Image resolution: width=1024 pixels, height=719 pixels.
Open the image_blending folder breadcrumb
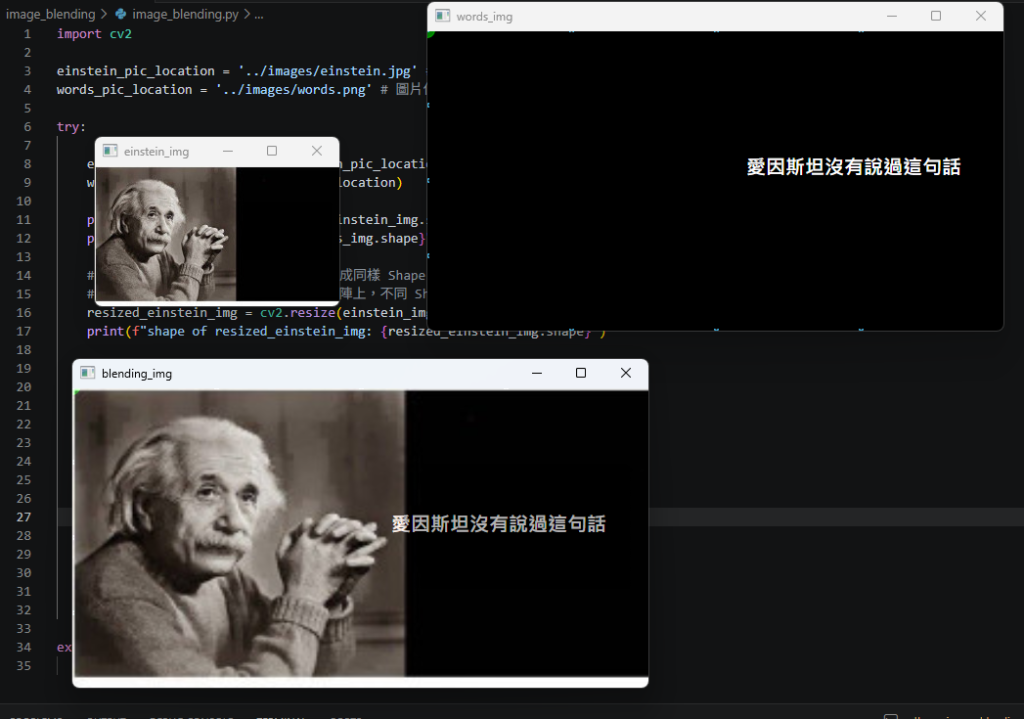click(50, 14)
